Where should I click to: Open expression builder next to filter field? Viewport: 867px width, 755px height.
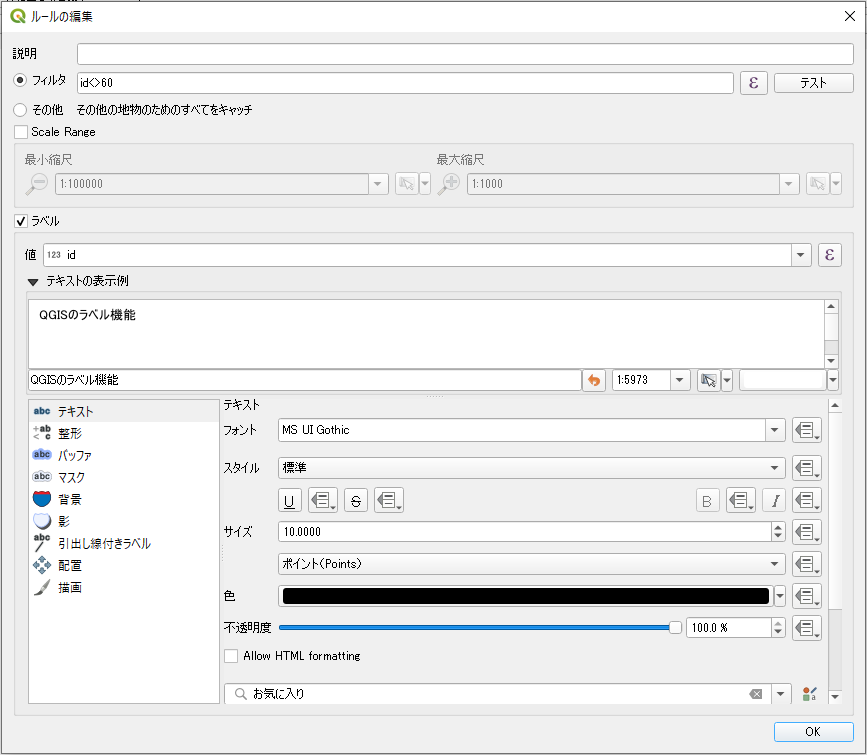pos(753,83)
